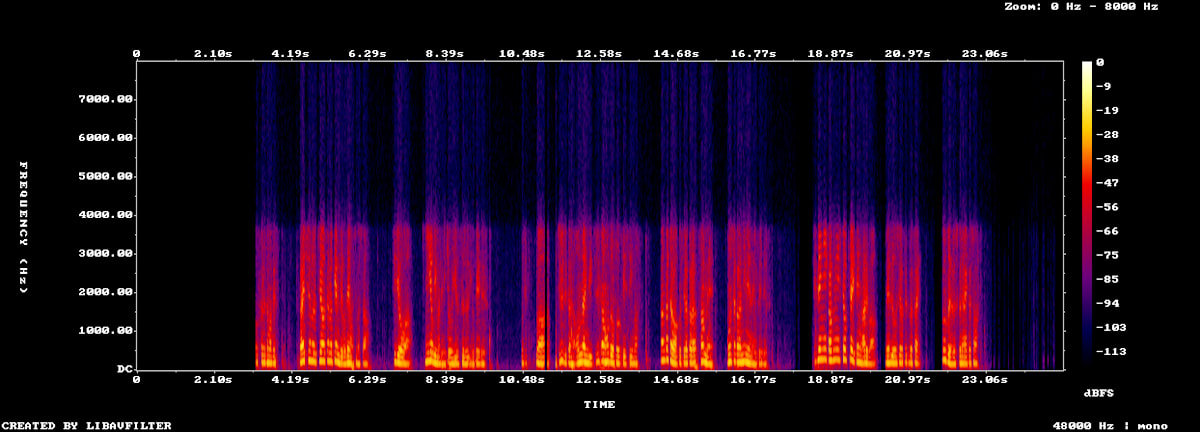The height and width of the screenshot is (432, 1200).
Task: Click 10.48s on the top time axis
Action: (522, 52)
